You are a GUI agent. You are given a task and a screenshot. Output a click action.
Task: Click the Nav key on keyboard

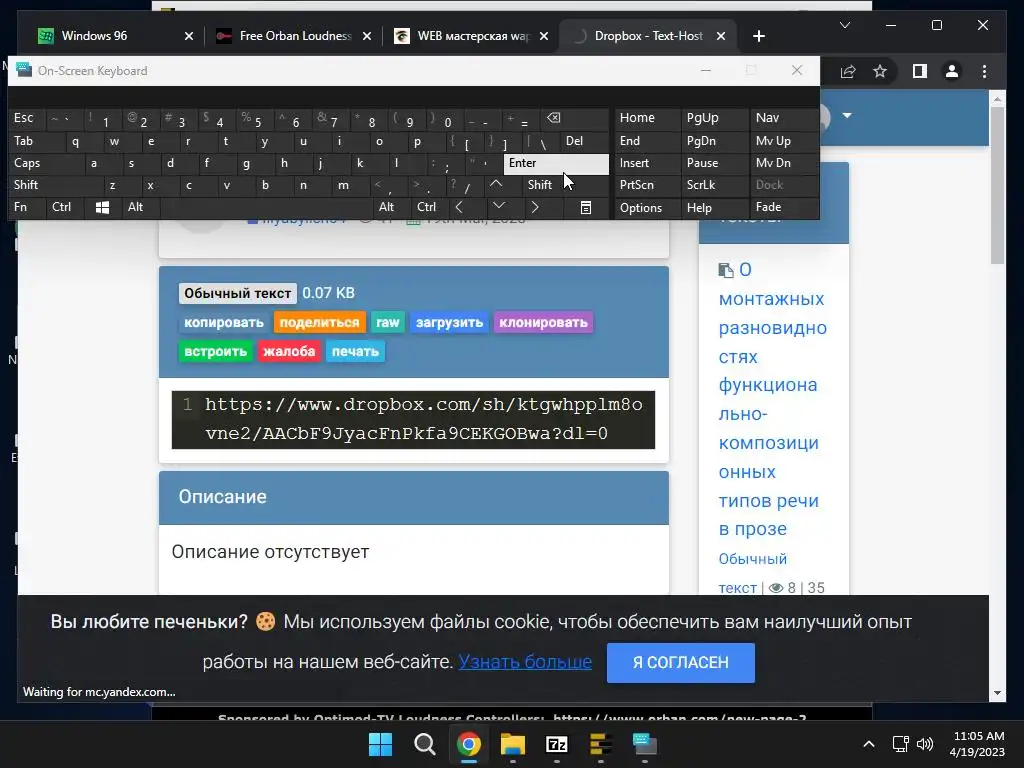click(784, 118)
